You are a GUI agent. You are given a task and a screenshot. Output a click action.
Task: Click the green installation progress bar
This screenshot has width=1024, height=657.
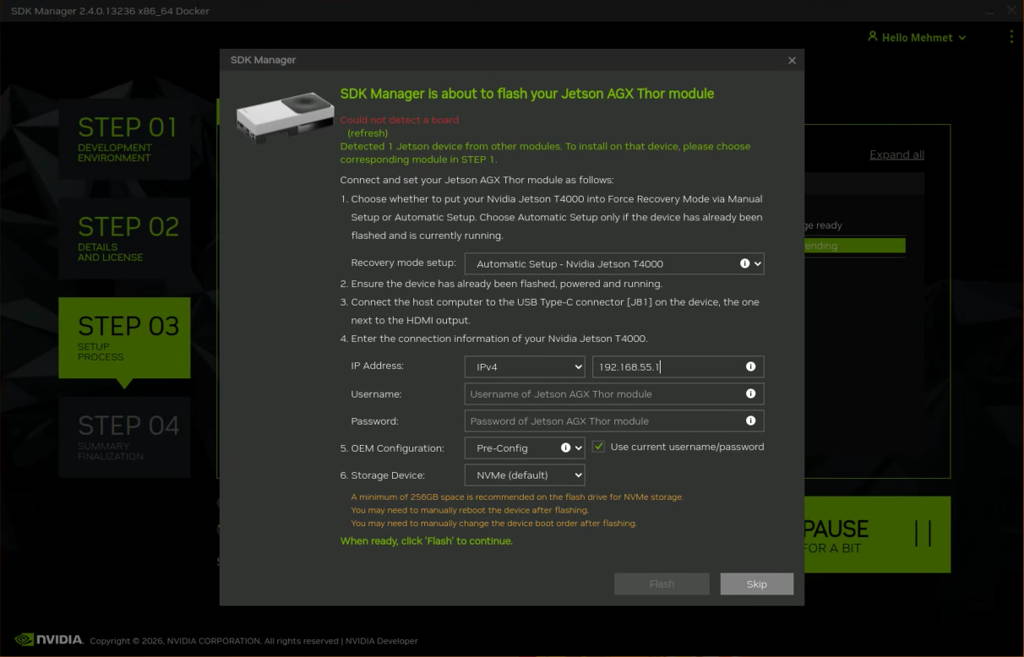click(854, 246)
